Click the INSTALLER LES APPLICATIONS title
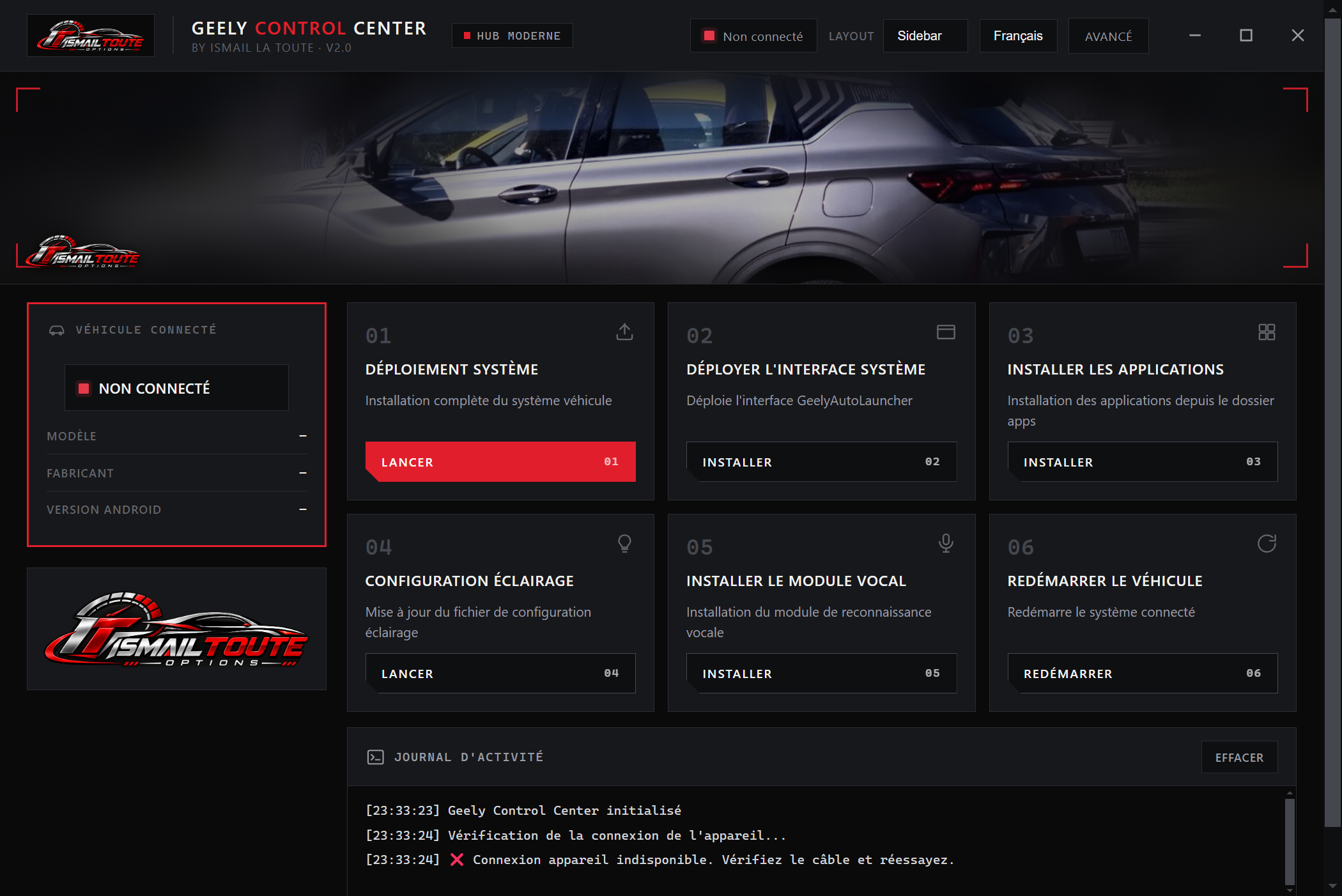The image size is (1342, 896). coord(1115,369)
